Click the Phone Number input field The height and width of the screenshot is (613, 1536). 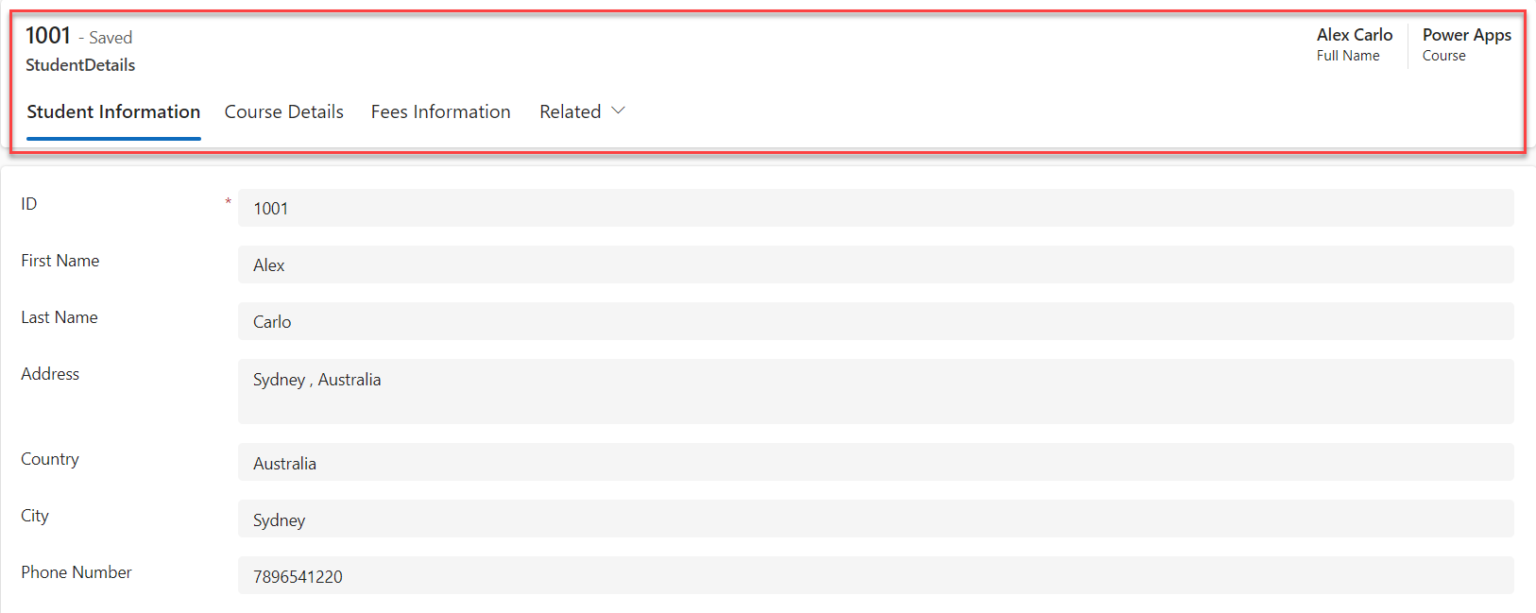tap(875, 577)
